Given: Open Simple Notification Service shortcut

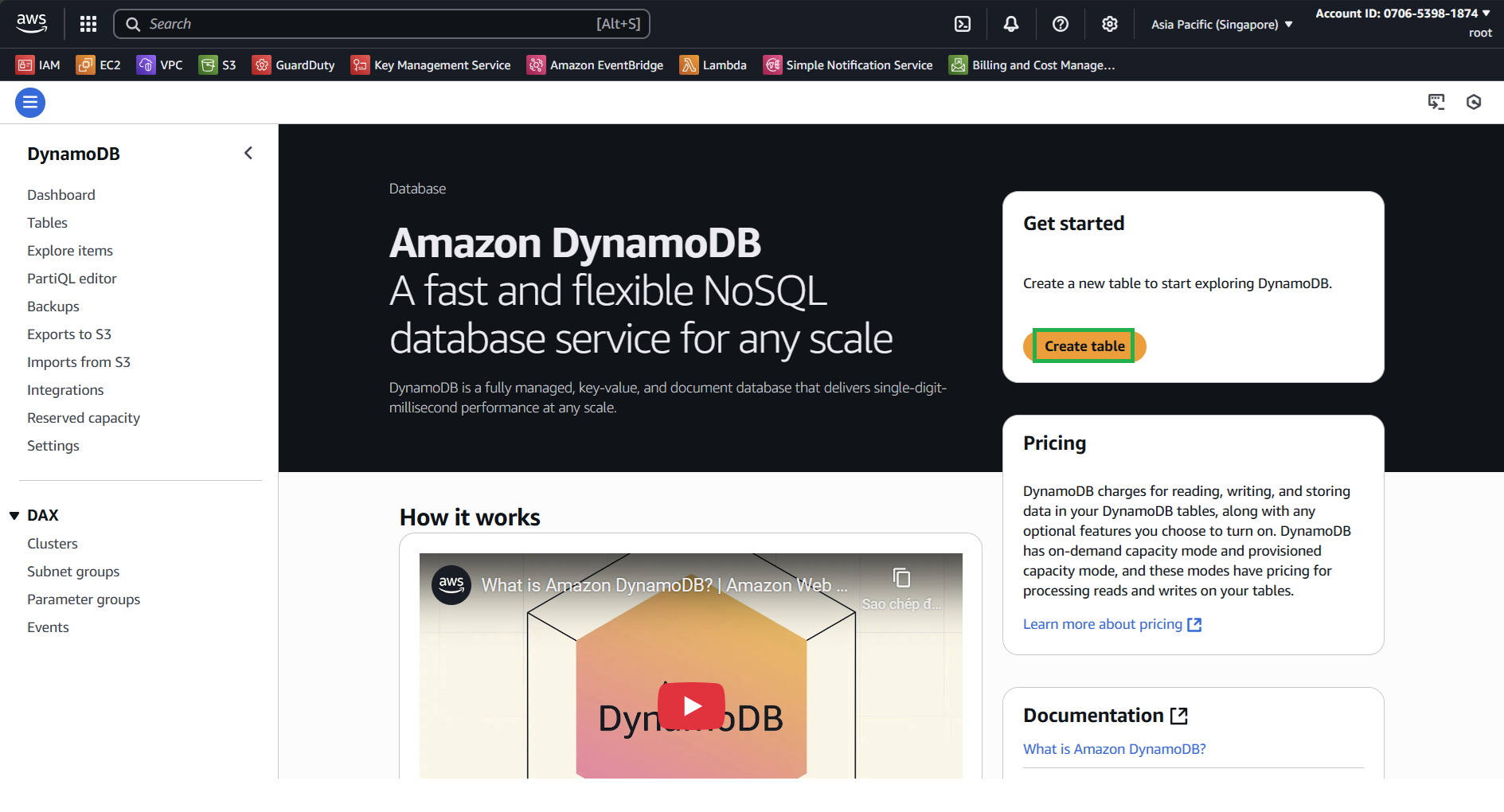Looking at the screenshot, I should pyautogui.click(x=848, y=65).
